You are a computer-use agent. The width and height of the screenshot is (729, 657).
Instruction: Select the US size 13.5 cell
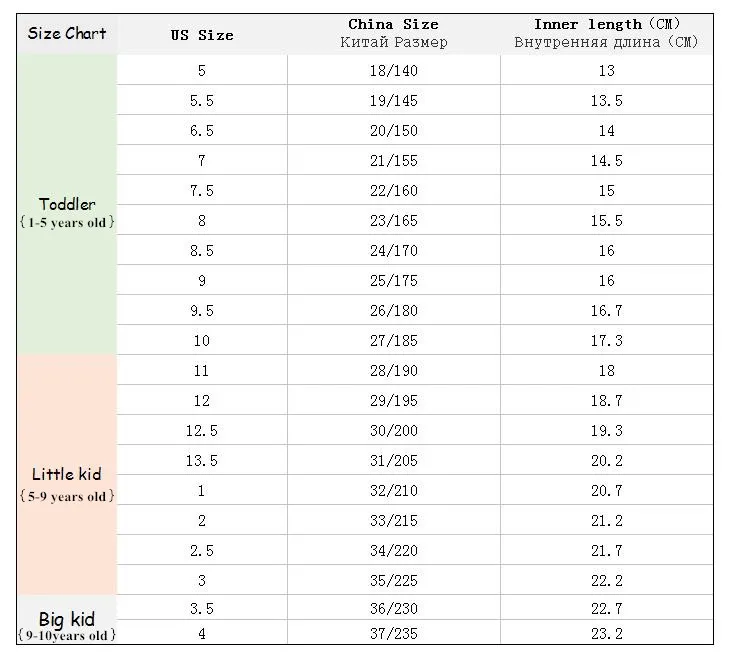(x=201, y=461)
